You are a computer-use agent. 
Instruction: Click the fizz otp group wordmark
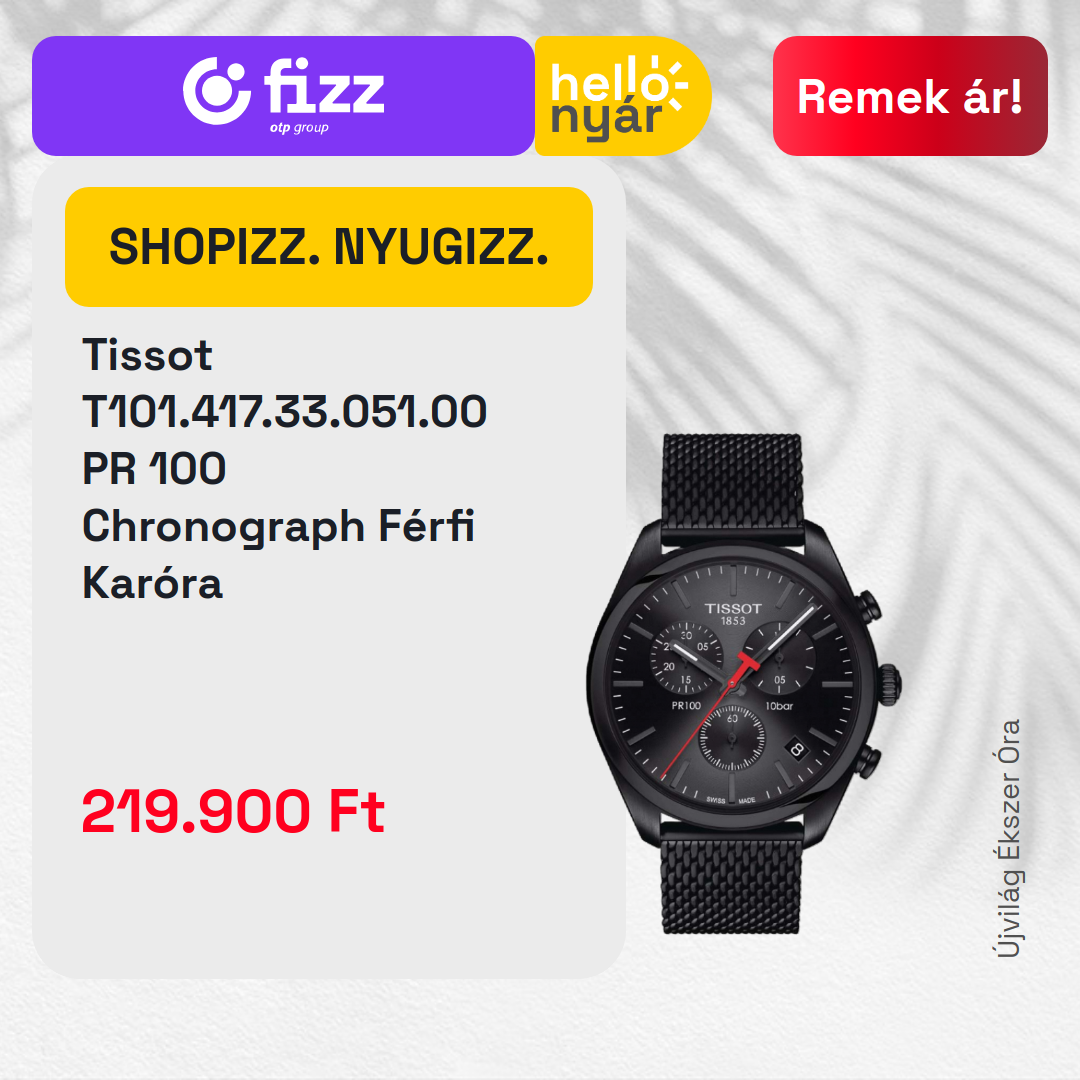point(324,96)
